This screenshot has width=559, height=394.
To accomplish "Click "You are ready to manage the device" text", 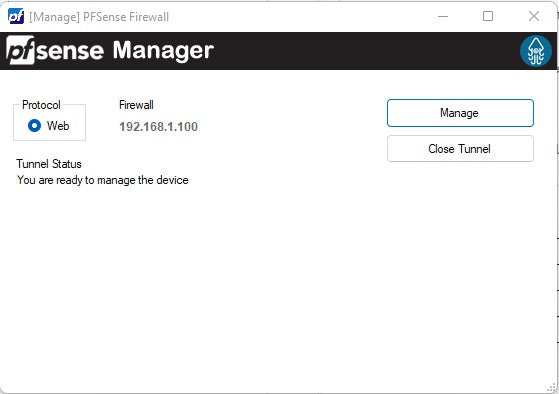I will [x=103, y=180].
